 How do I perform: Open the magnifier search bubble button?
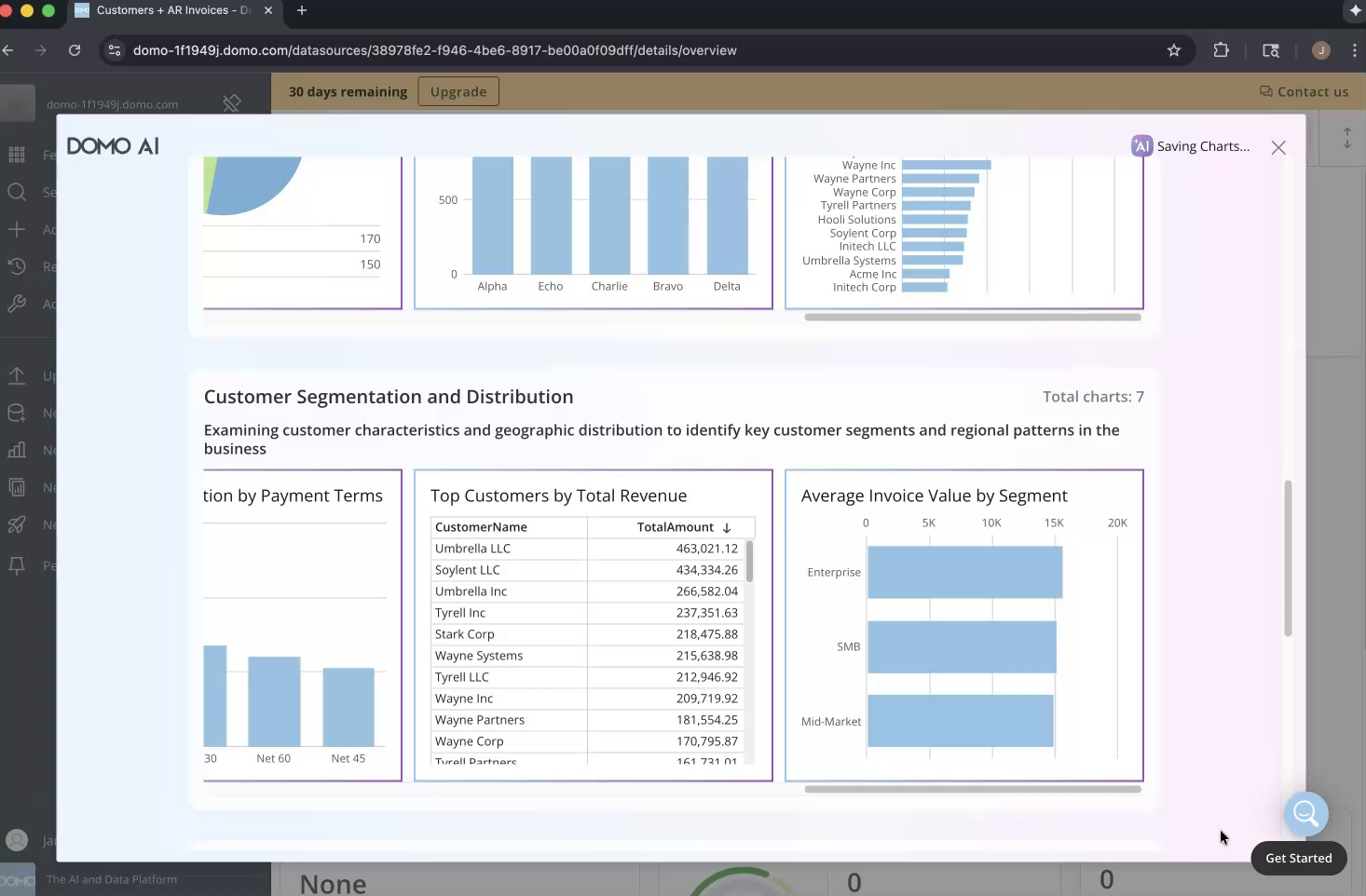click(1305, 813)
